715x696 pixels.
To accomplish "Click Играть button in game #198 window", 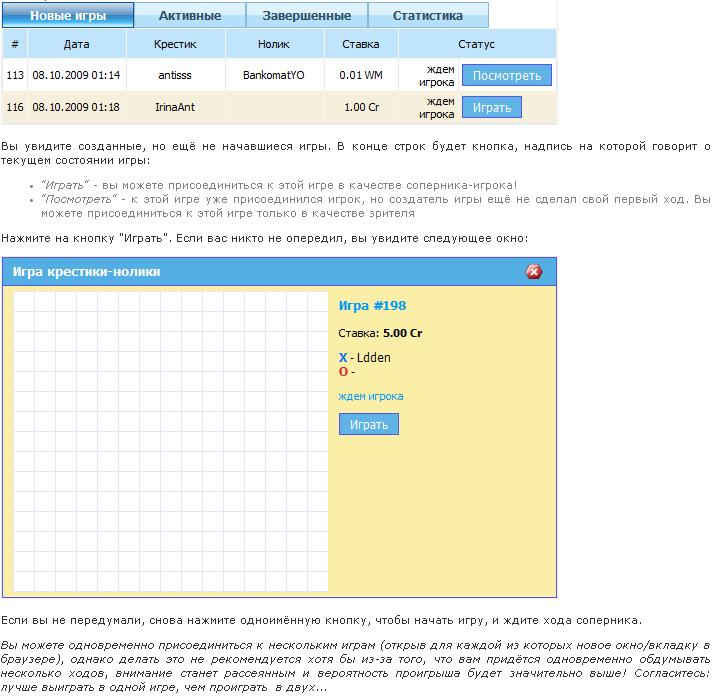I will pyautogui.click(x=368, y=424).
